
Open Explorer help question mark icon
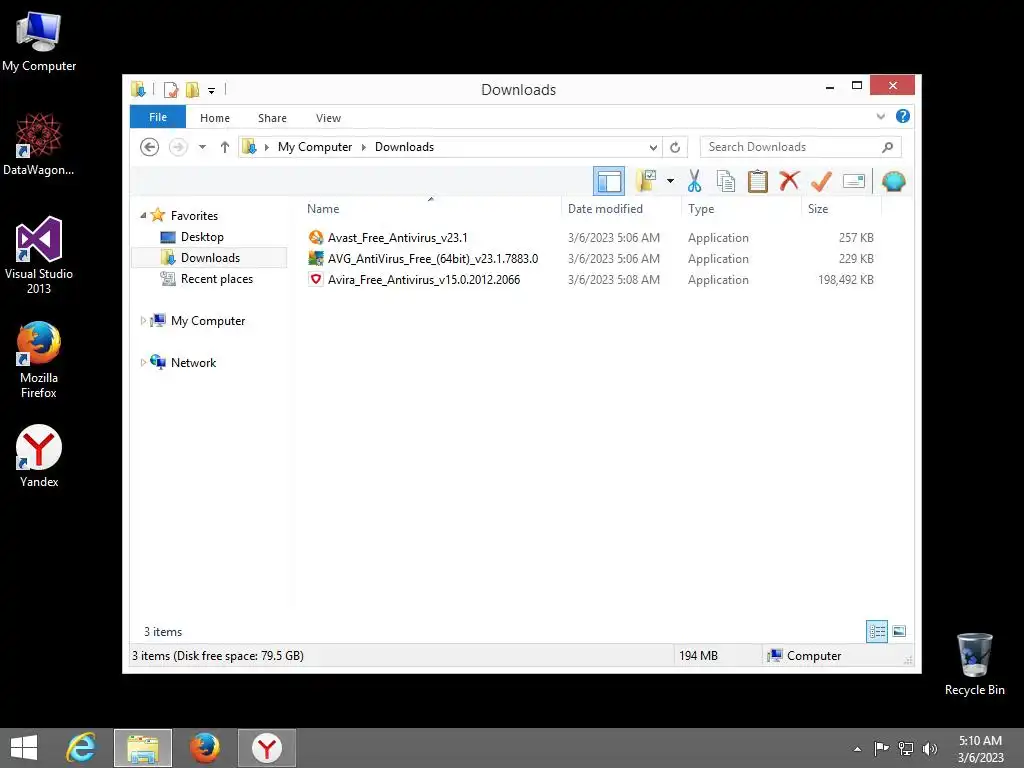coord(903,116)
